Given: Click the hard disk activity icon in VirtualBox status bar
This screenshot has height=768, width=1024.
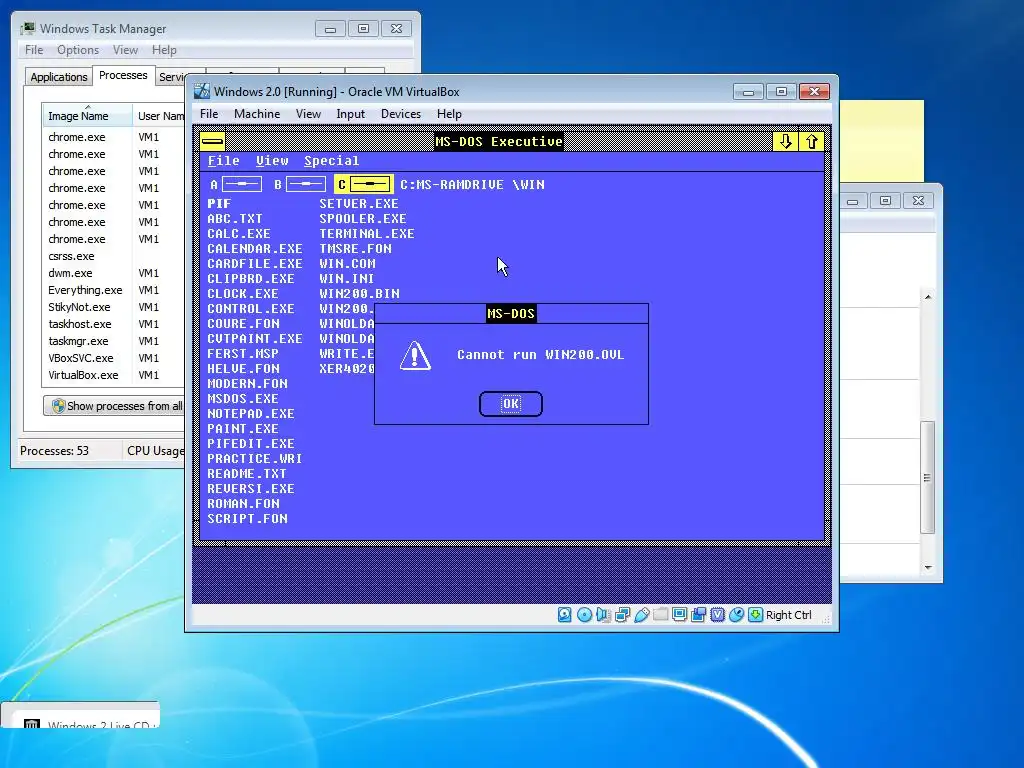Looking at the screenshot, I should tap(565, 615).
